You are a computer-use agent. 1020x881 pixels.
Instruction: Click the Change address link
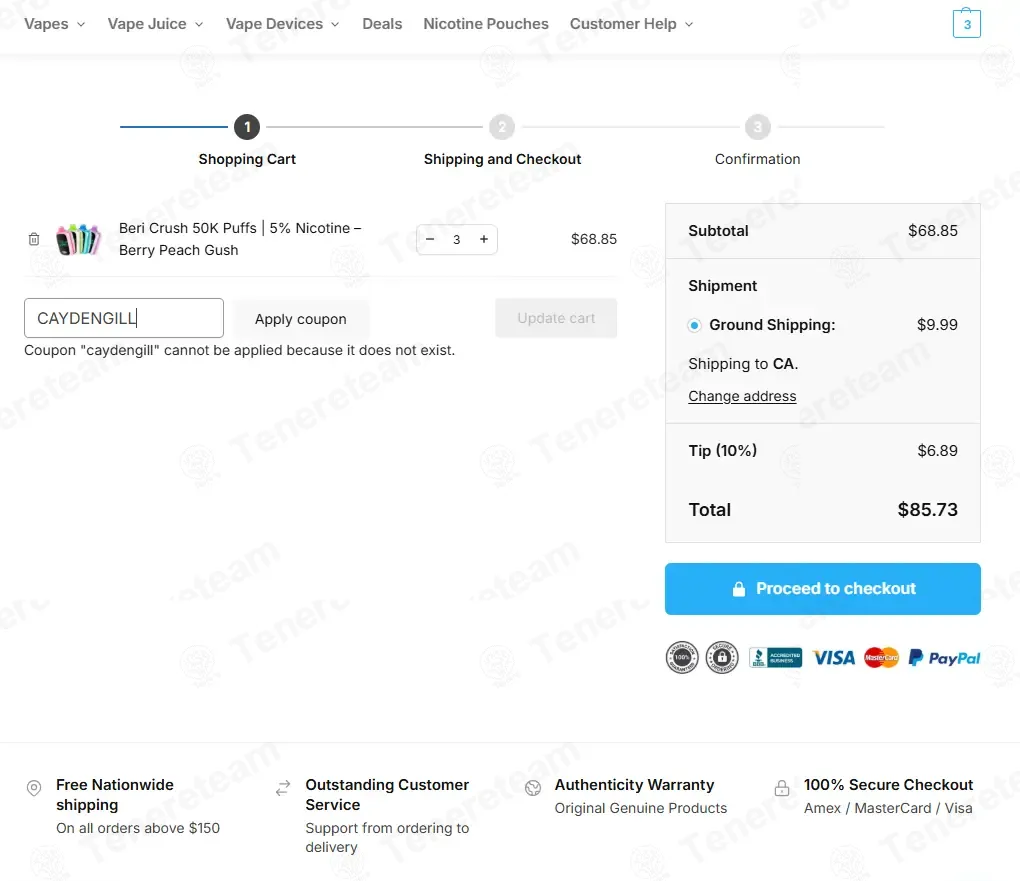pos(742,396)
